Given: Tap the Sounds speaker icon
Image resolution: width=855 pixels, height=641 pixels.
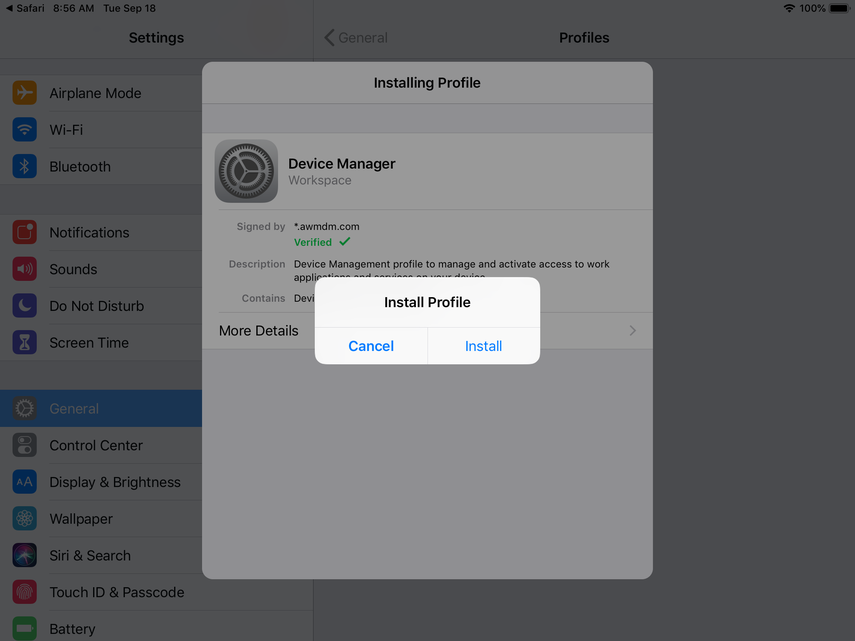Looking at the screenshot, I should (25, 269).
